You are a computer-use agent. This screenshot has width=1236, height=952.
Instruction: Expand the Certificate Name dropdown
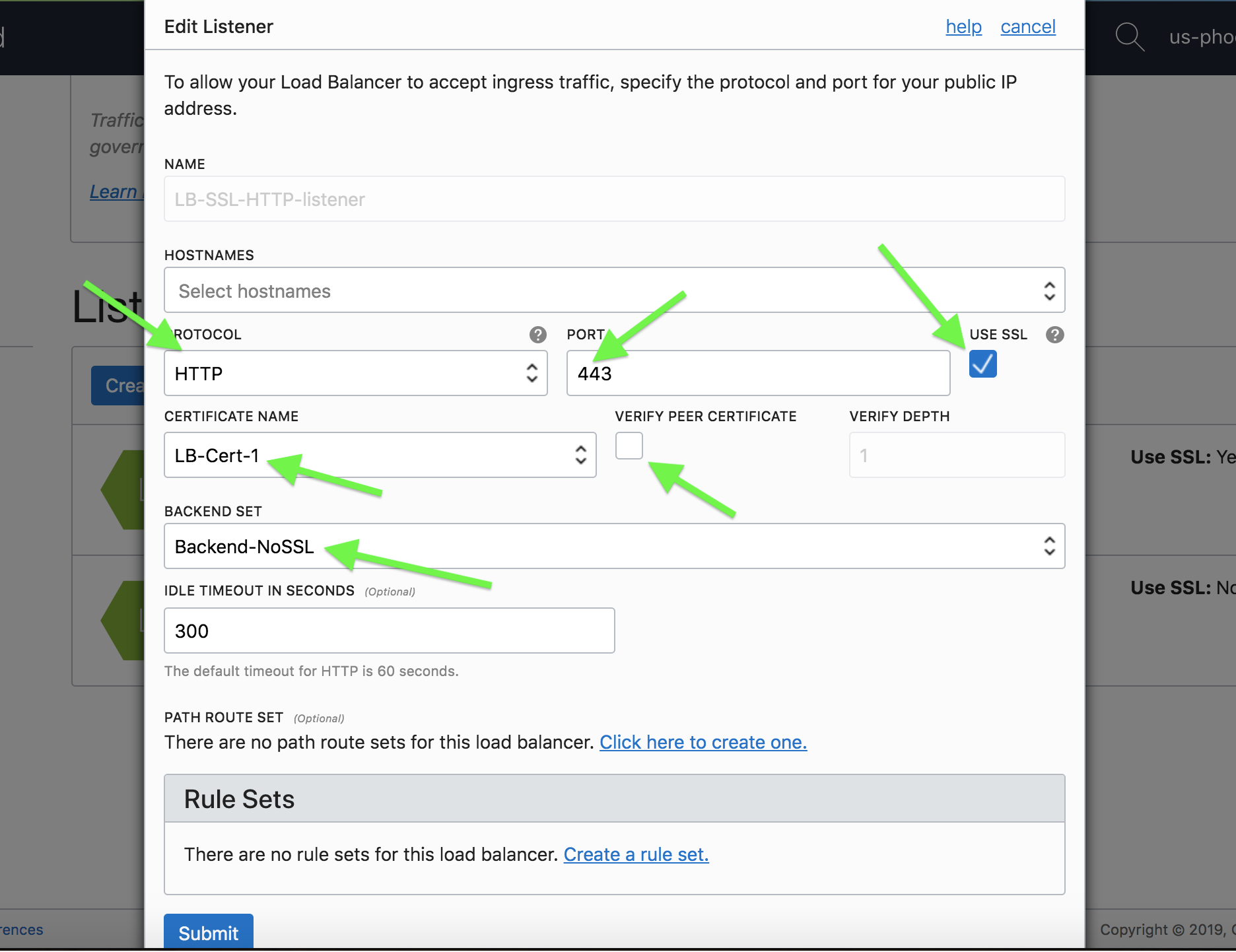pyautogui.click(x=380, y=456)
